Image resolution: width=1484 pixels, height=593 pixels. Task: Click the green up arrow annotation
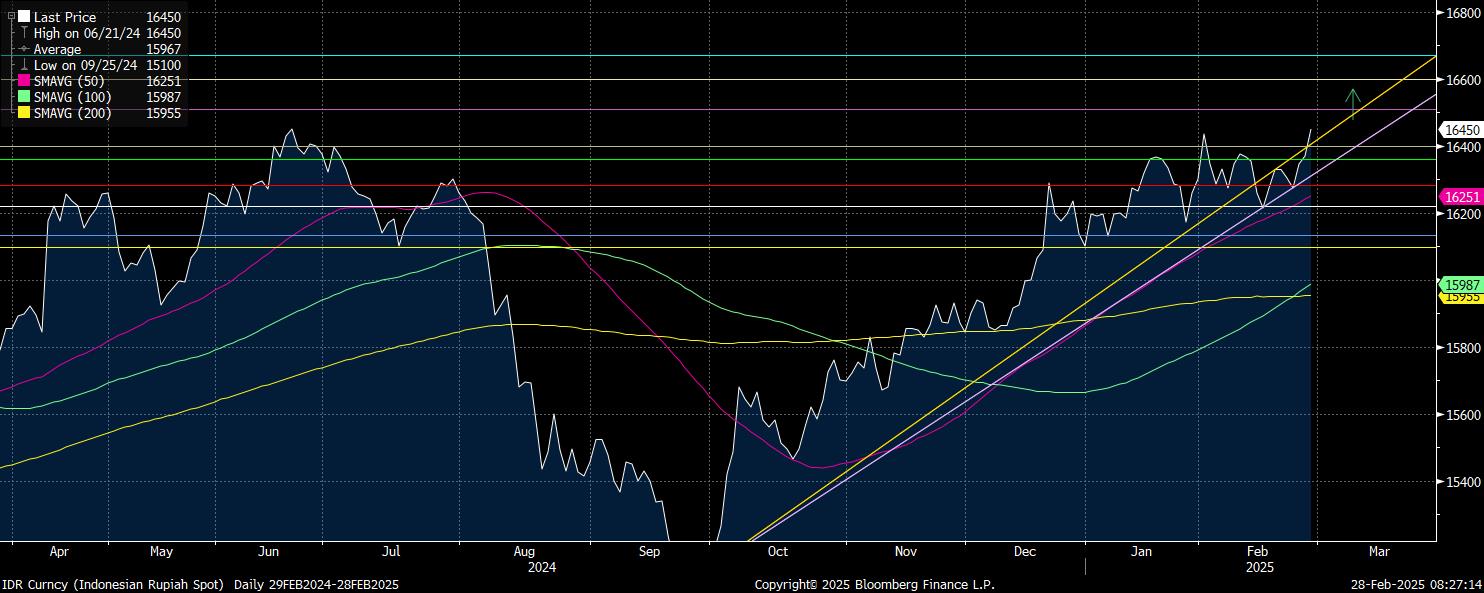tap(1353, 103)
